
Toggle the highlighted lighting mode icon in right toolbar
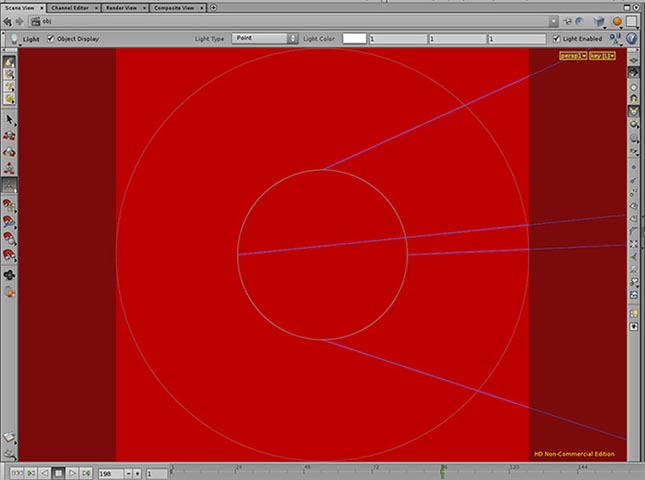coord(633,111)
